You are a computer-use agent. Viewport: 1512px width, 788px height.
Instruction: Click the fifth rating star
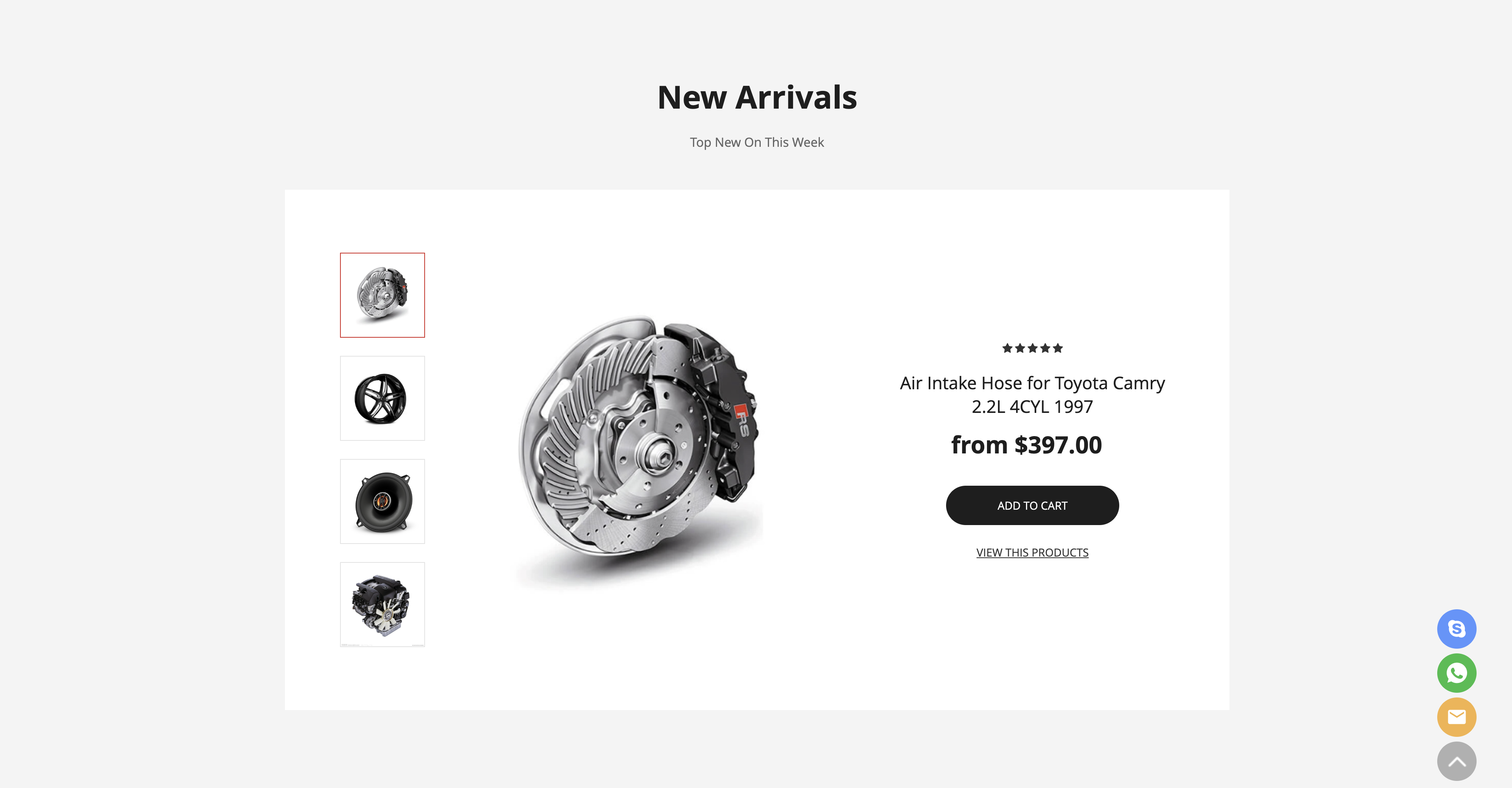click(1058, 348)
